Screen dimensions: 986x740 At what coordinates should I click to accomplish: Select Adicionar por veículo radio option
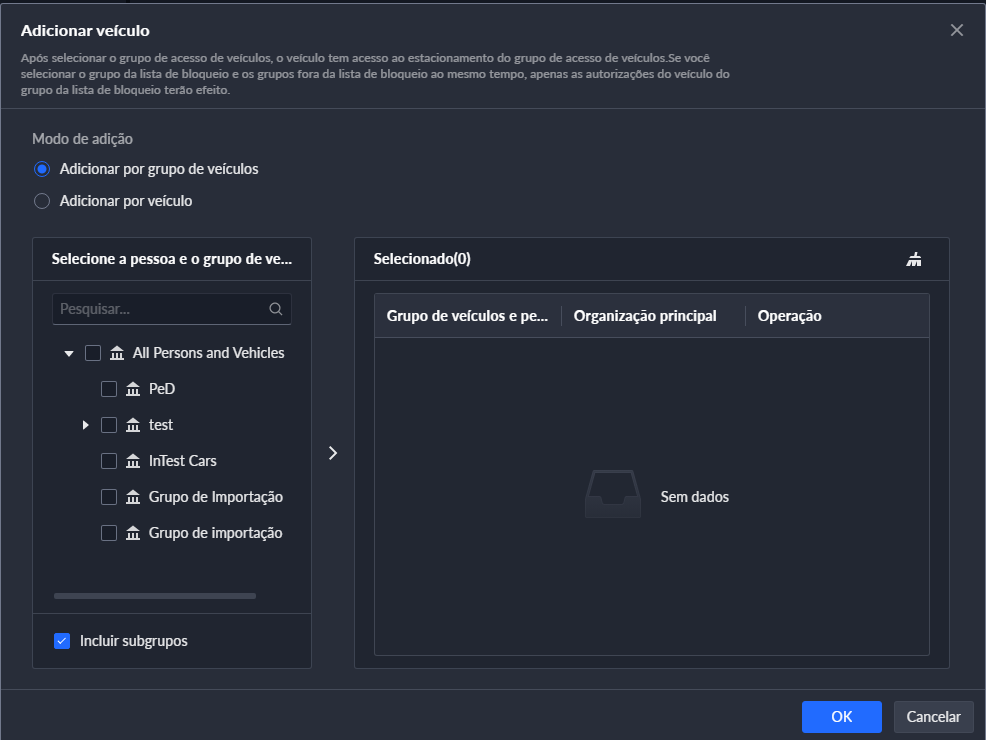[x=42, y=201]
